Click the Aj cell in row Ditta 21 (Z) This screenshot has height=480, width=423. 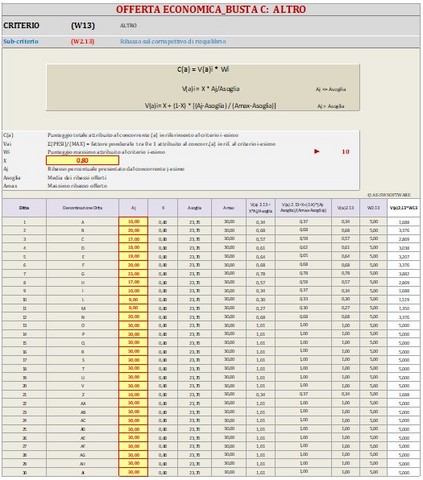133,395
